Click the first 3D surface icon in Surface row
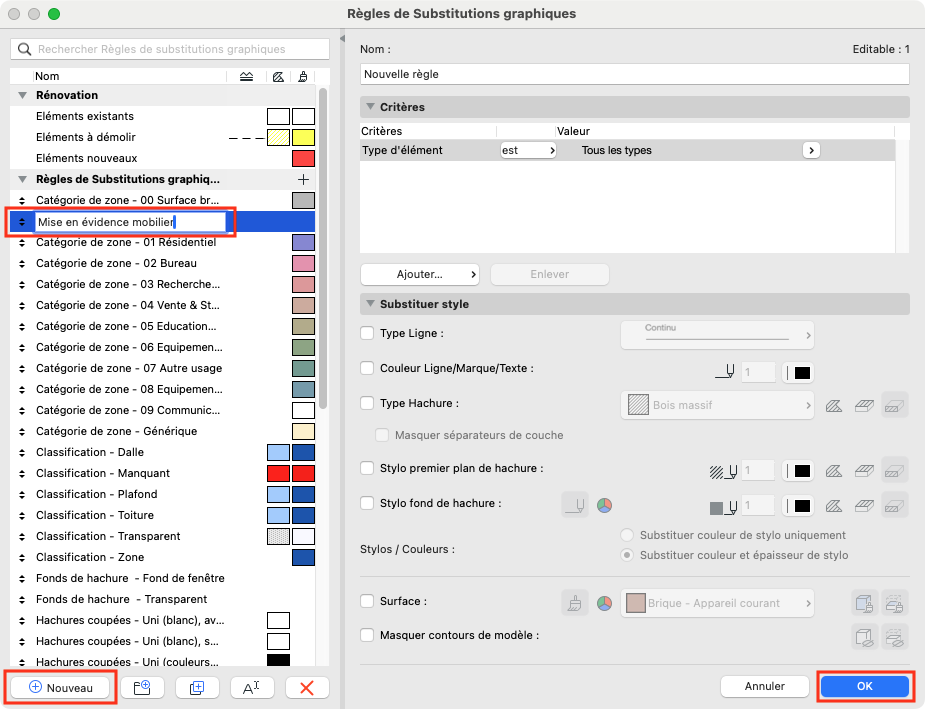The width and height of the screenshot is (925, 709). coord(864,603)
